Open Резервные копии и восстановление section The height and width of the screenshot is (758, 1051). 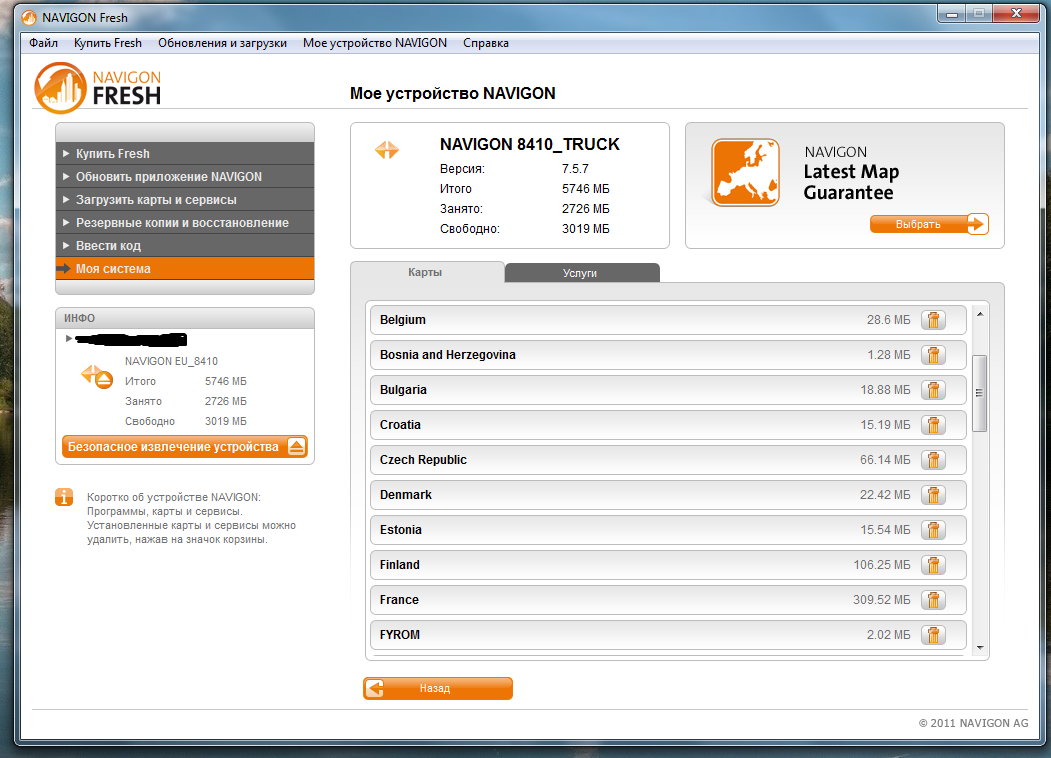(x=182, y=223)
